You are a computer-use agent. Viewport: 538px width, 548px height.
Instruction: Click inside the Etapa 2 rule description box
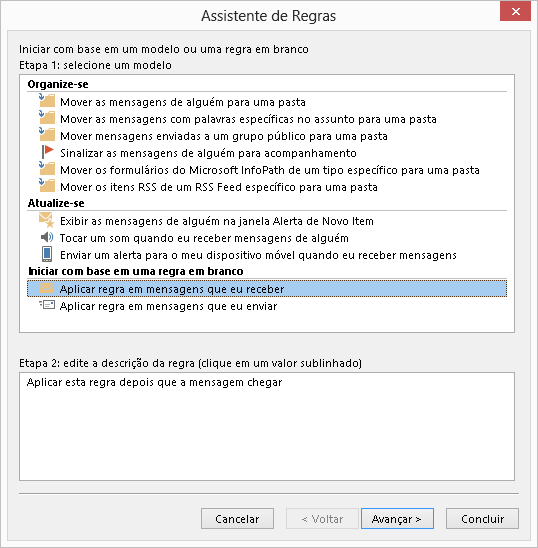(267, 426)
